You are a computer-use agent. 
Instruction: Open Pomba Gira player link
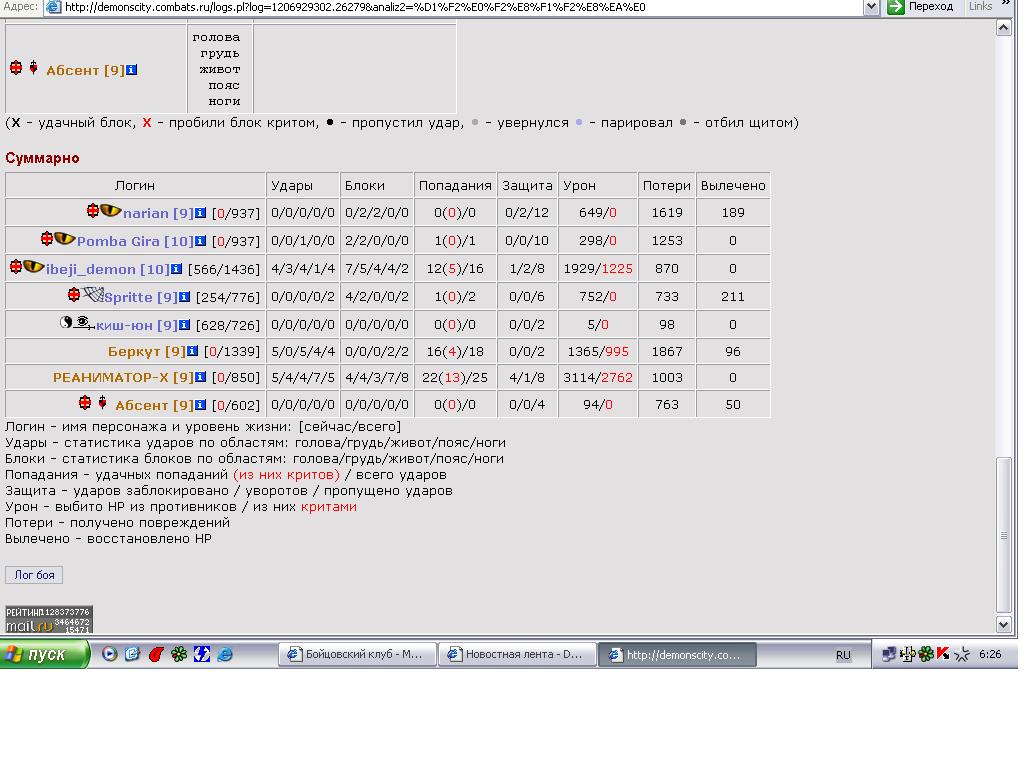tap(135, 241)
